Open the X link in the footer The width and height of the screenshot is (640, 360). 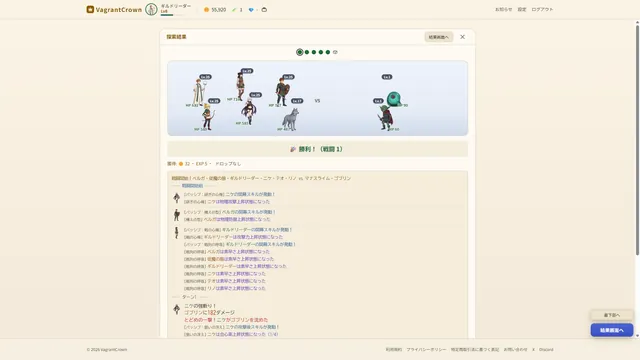click(533, 349)
